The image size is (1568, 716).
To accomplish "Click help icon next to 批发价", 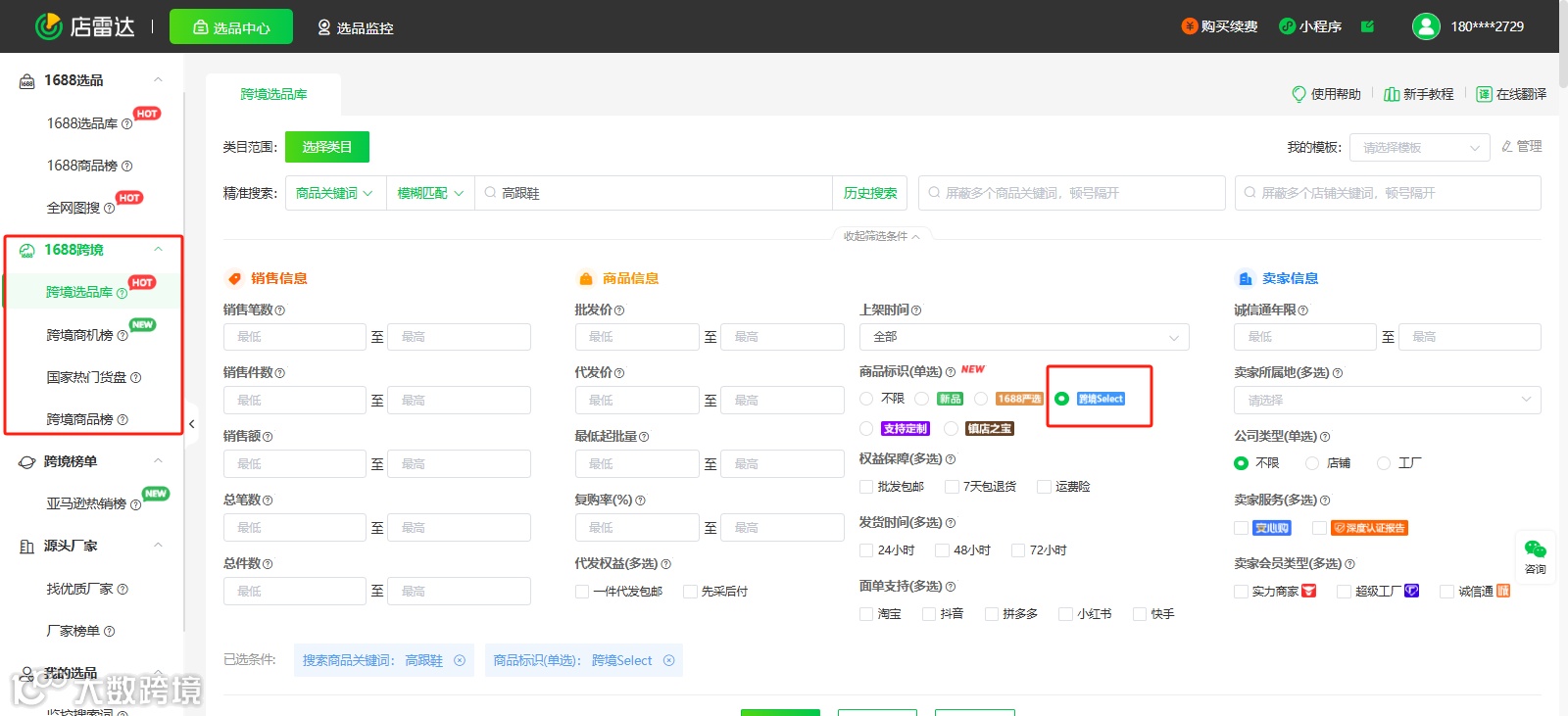I will point(619,310).
